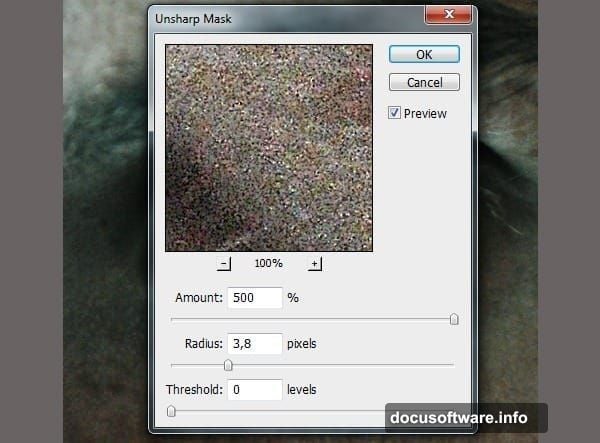The image size is (600, 443).
Task: Toggle the Preview checkbox
Action: tap(394, 113)
